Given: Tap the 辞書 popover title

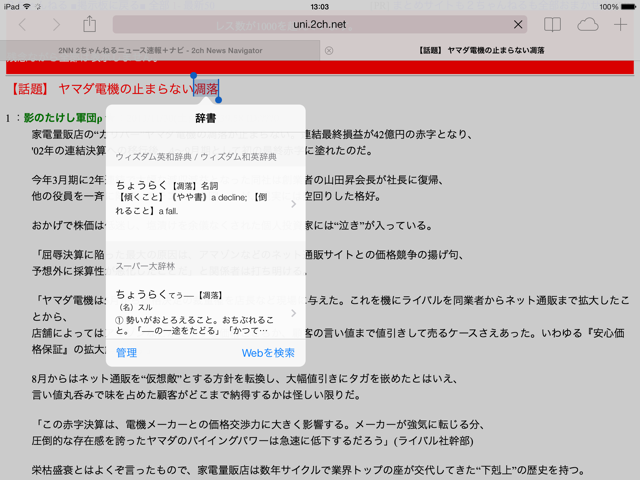Looking at the screenshot, I should (x=205, y=118).
